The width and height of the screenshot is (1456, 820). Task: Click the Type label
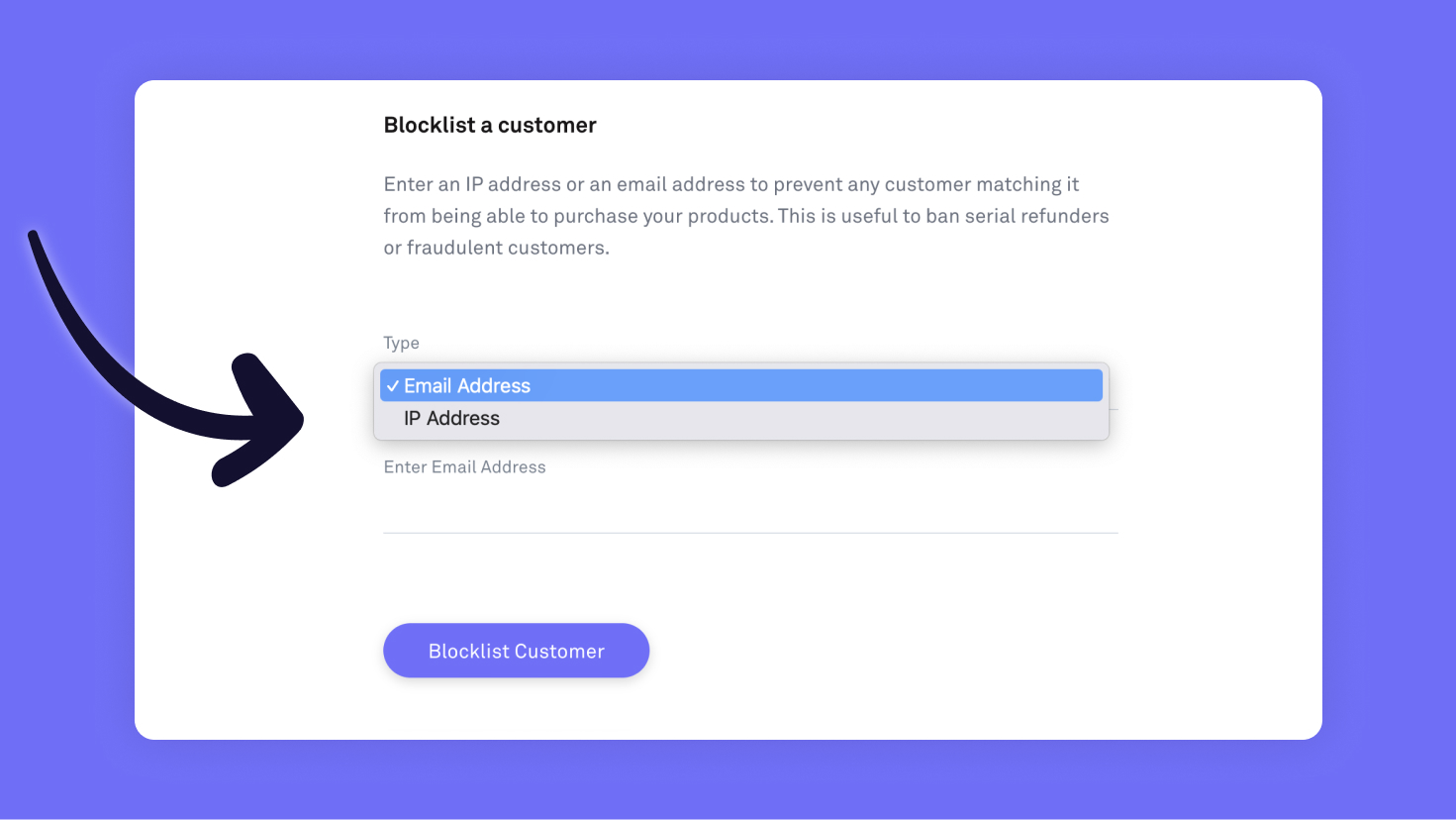401,343
